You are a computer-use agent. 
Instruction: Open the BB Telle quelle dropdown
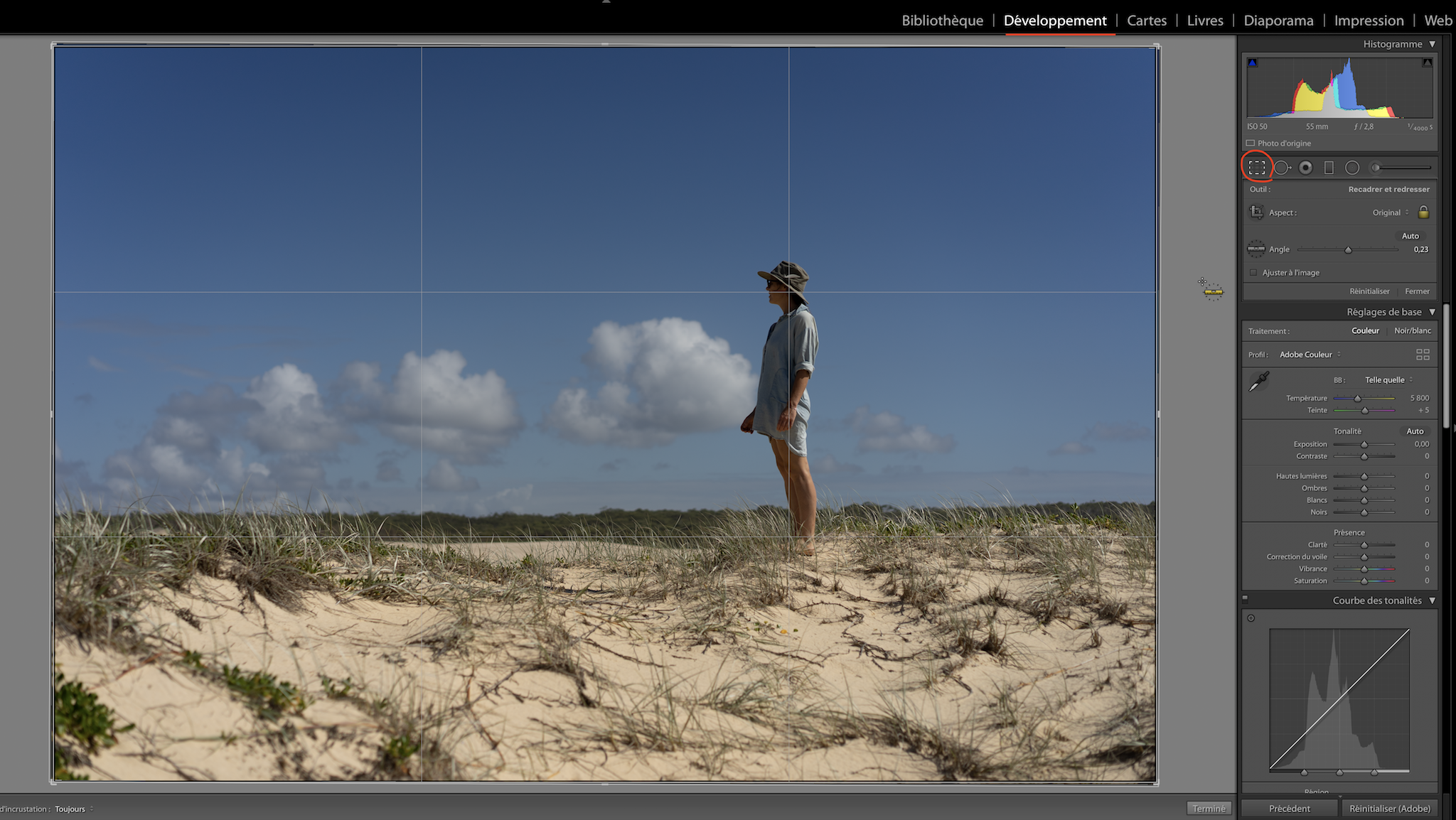tap(1388, 380)
